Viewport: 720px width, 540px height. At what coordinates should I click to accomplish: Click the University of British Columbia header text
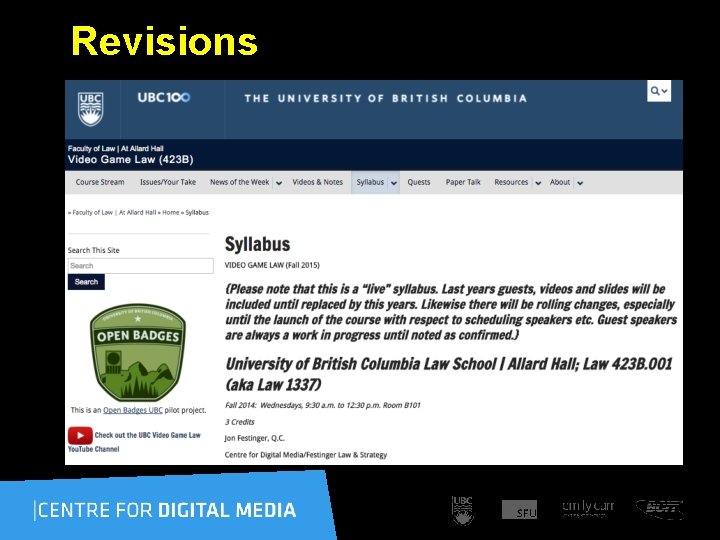(386, 98)
